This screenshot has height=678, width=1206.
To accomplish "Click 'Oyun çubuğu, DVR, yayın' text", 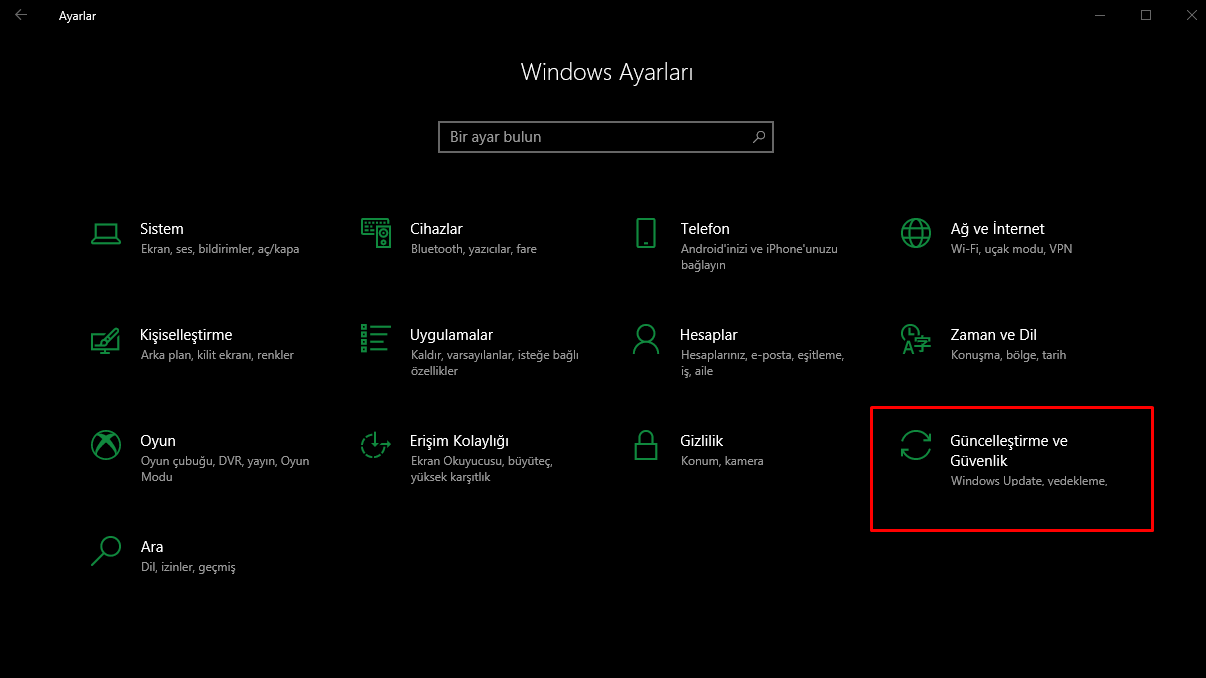I will pos(208,461).
